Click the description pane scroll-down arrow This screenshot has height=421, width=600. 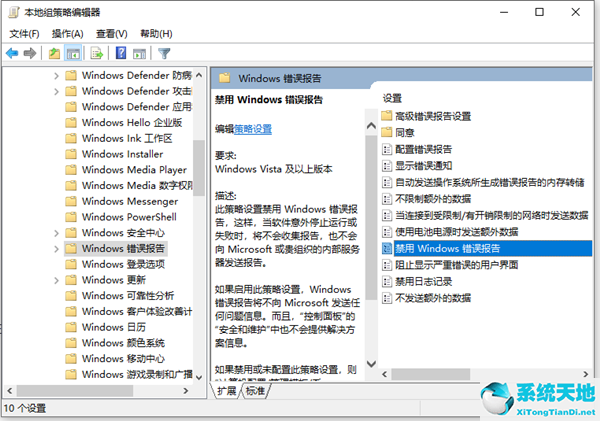(371, 364)
